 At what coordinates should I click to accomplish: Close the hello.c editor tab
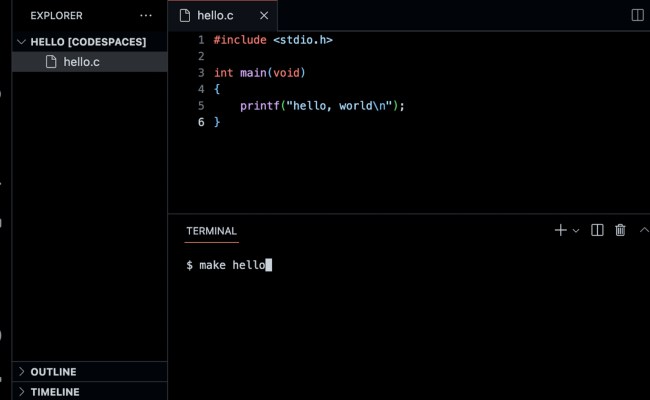264,16
